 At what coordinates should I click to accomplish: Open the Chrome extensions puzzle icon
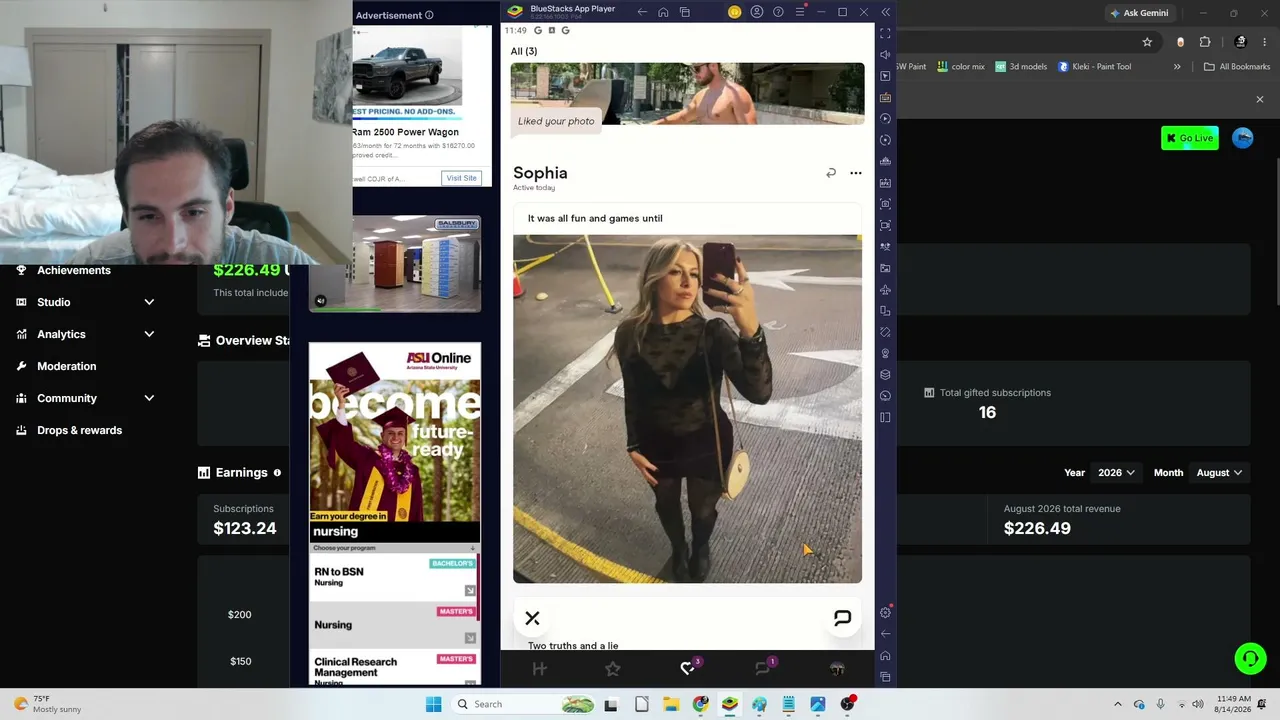coord(1205,42)
